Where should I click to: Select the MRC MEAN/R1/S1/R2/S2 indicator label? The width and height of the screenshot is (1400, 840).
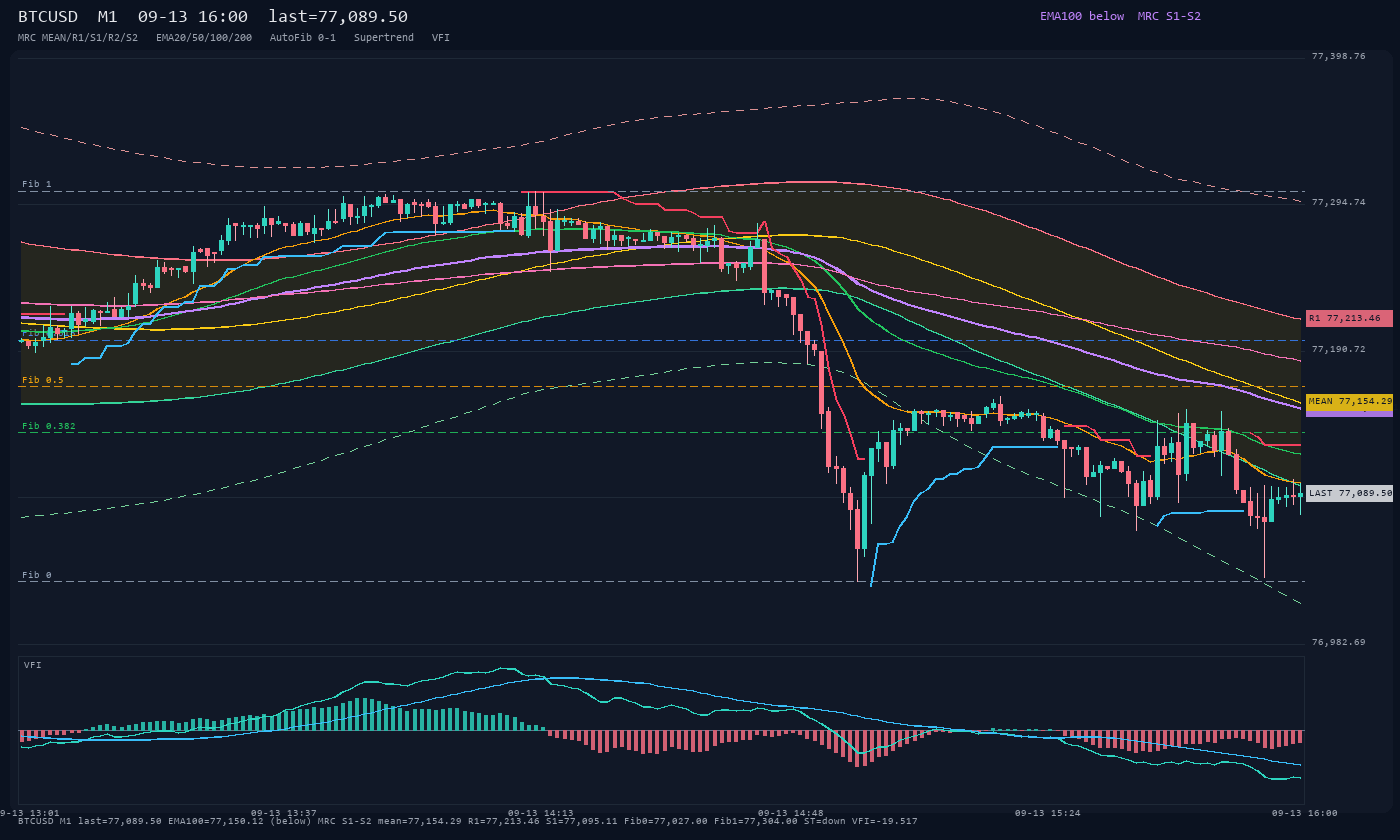78,37
